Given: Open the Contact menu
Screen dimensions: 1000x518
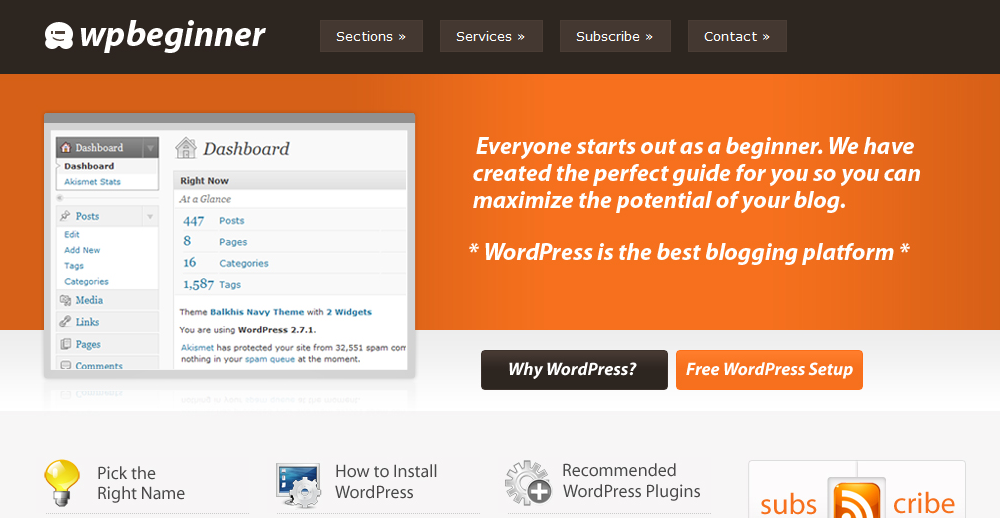Looking at the screenshot, I should click(737, 36).
